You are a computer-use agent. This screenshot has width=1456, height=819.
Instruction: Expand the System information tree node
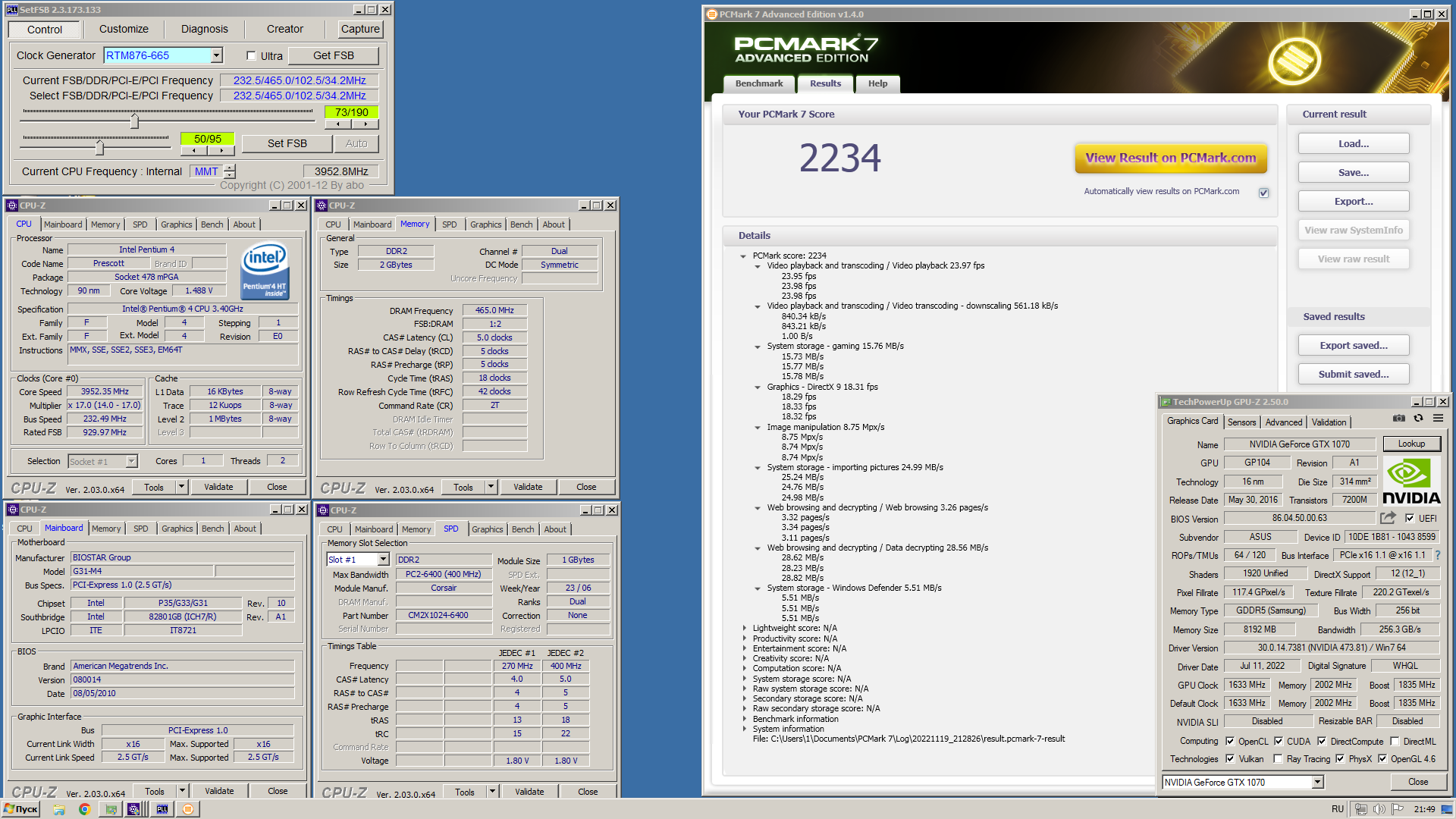pos(744,730)
